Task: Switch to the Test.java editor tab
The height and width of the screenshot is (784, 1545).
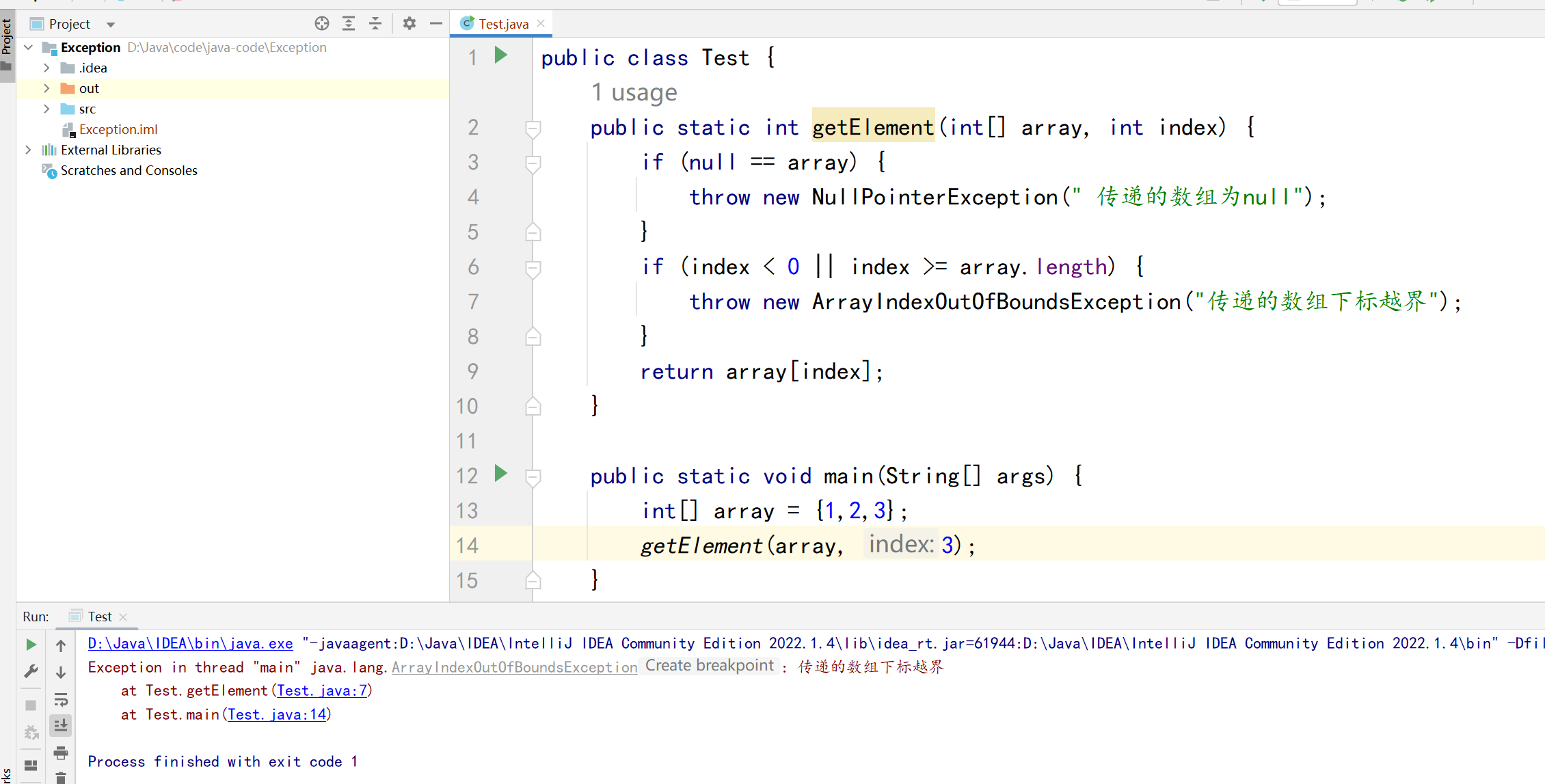Action: pos(503,24)
